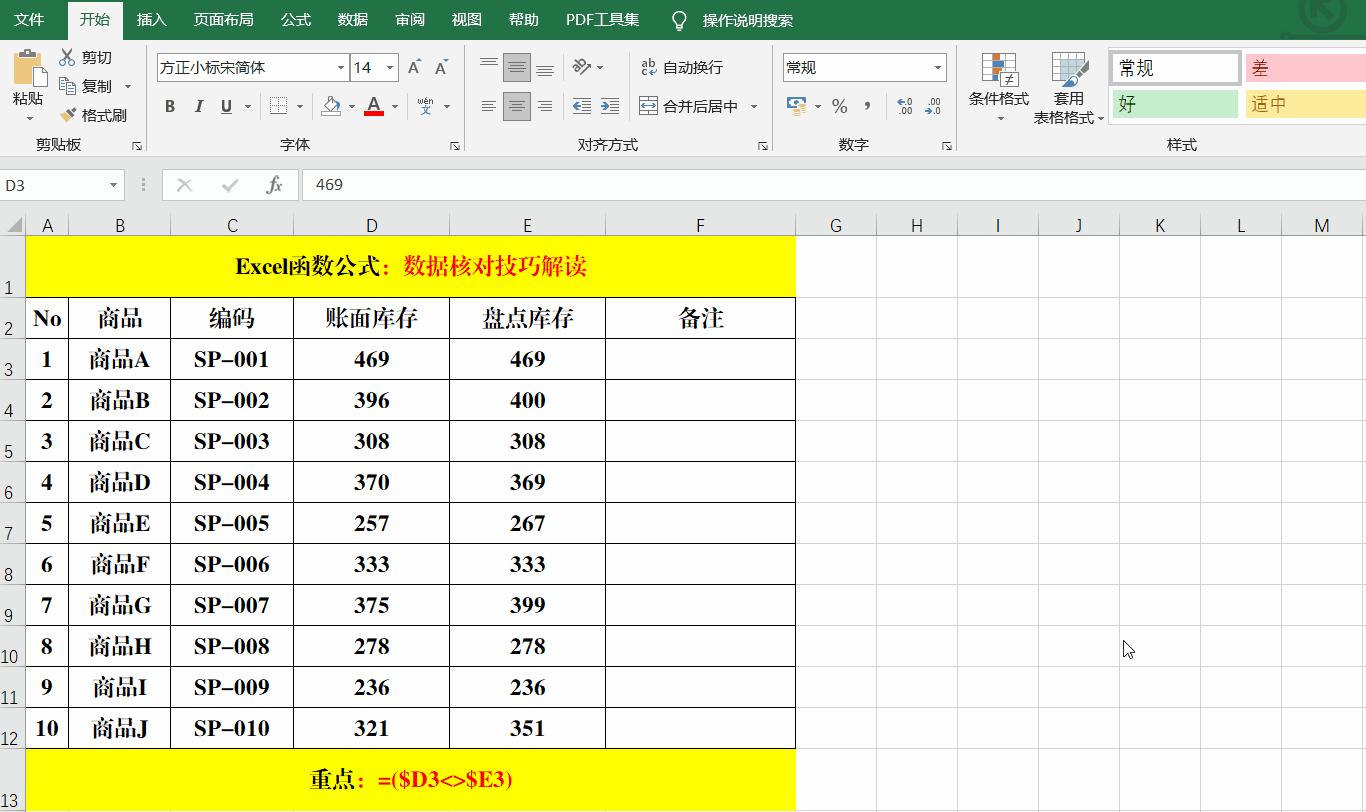Click the increase decimal icon
1366x812 pixels.
pyautogui.click(x=906, y=105)
